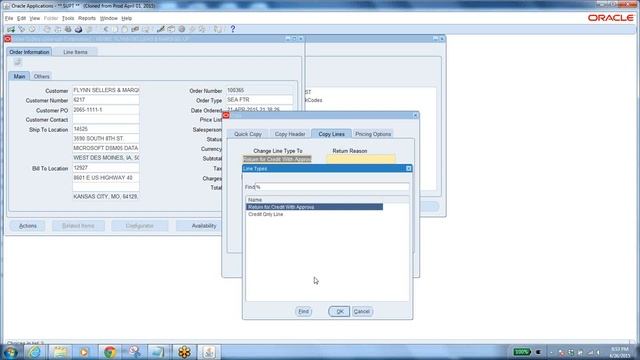Switch to the Copy Header tab

coord(290,134)
